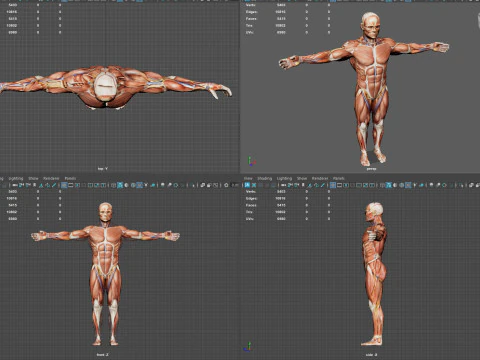Screen dimensions: 480x360
Task: Click the 'persp' camera label
Action: (x=371, y=169)
